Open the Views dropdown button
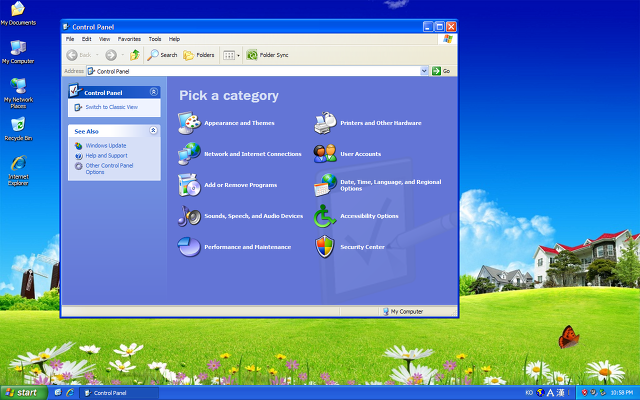This screenshot has height=400, width=640. (x=231, y=55)
